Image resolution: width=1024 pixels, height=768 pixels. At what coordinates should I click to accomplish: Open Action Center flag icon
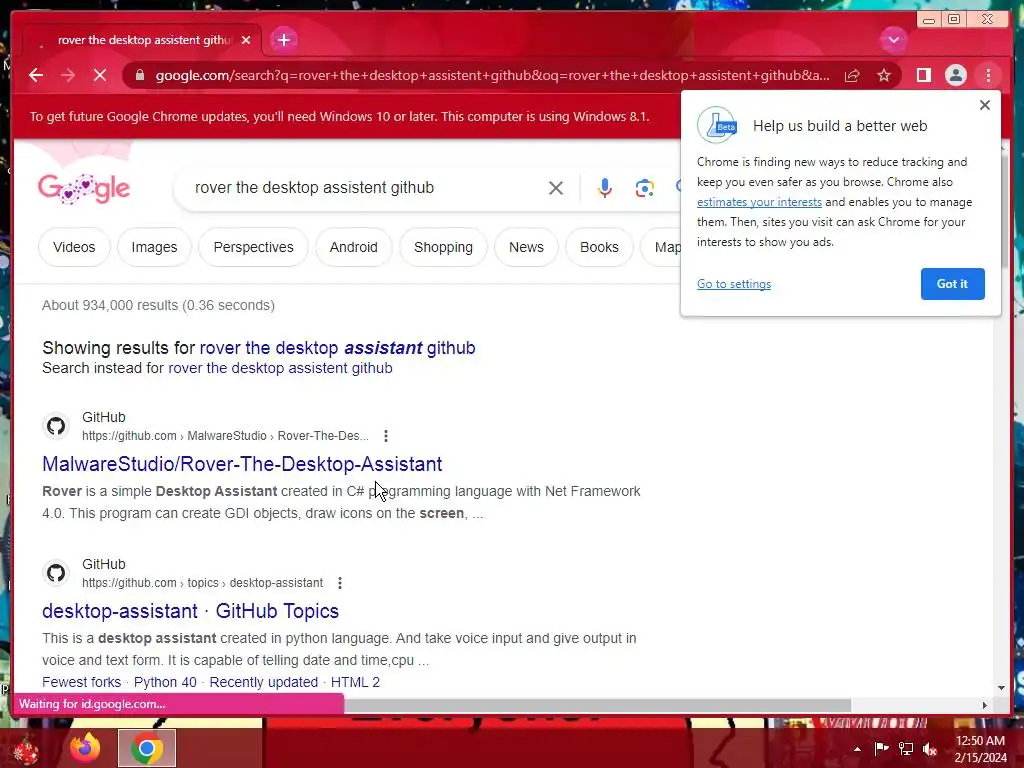point(882,748)
